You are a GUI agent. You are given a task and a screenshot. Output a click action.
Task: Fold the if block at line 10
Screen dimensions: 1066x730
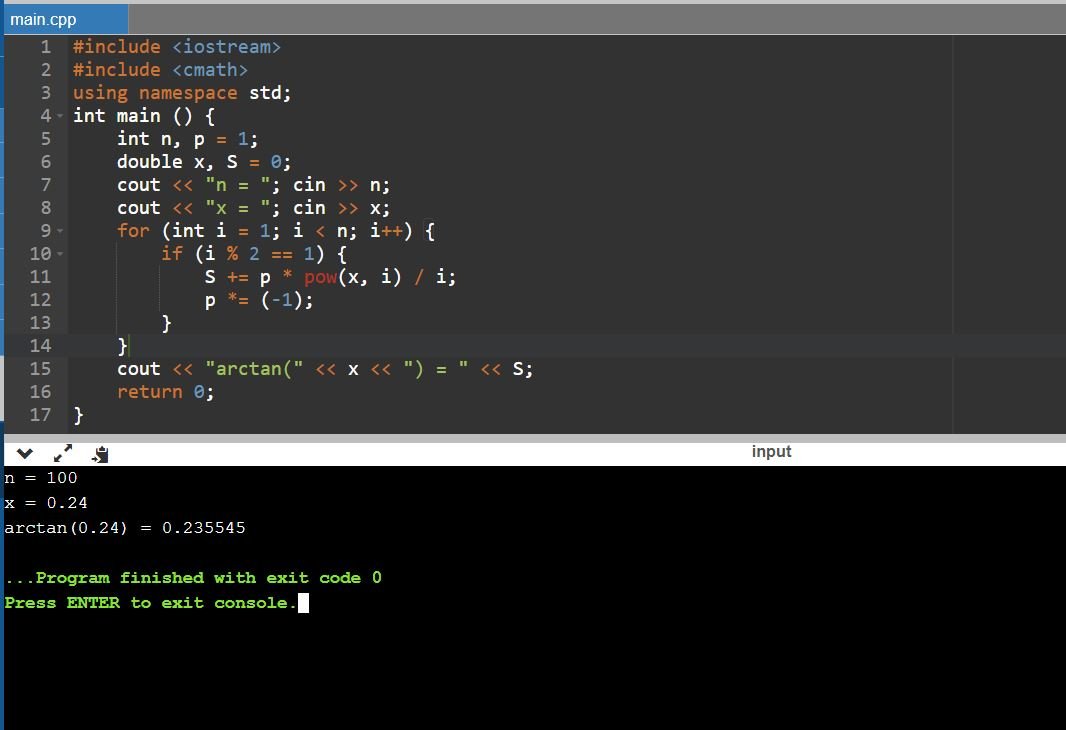pyautogui.click(x=59, y=254)
